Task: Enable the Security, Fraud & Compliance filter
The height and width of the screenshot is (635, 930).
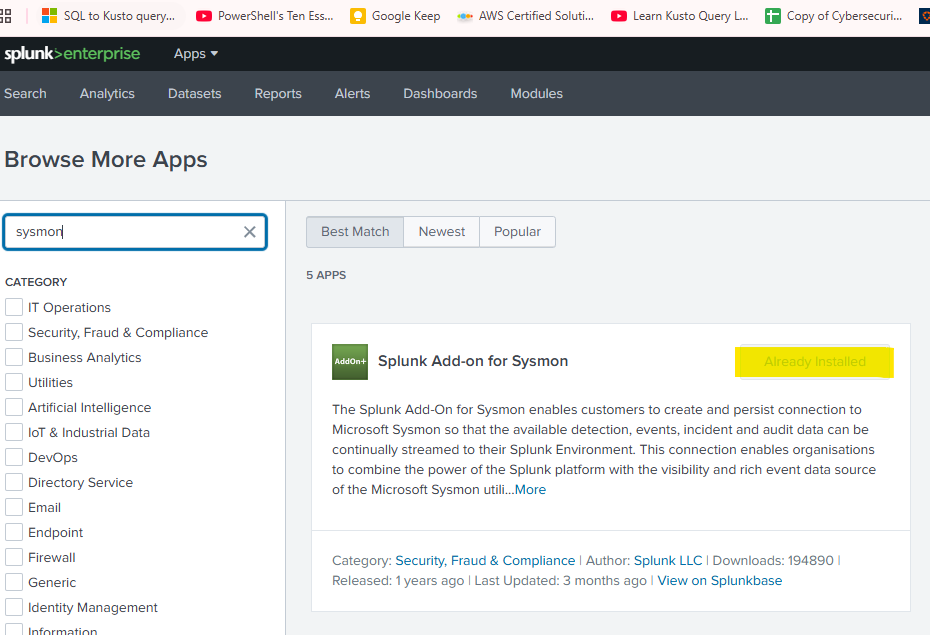Action: point(14,332)
